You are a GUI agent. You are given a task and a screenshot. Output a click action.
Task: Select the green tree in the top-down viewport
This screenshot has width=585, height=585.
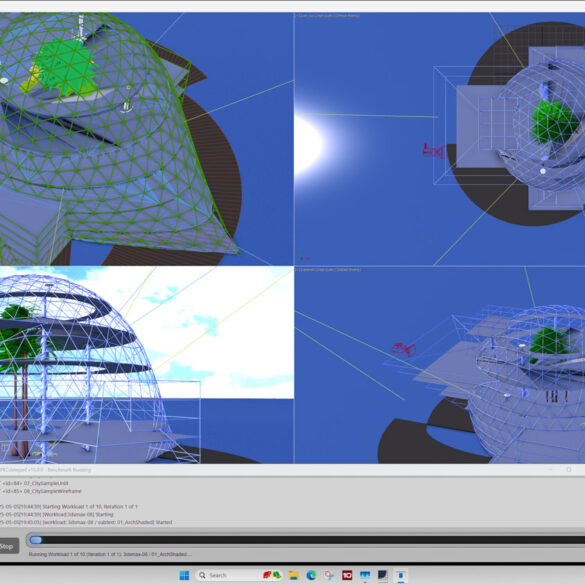click(554, 122)
